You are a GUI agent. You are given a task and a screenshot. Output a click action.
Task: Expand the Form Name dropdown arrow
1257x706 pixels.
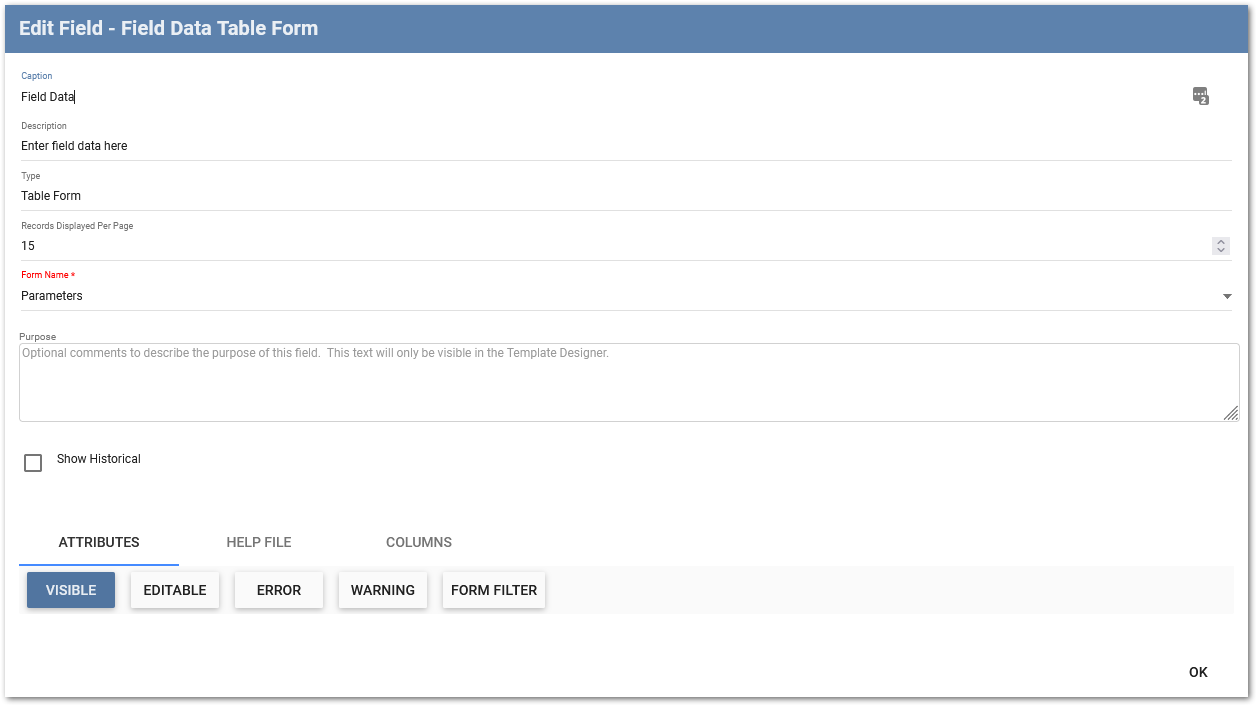1227,297
